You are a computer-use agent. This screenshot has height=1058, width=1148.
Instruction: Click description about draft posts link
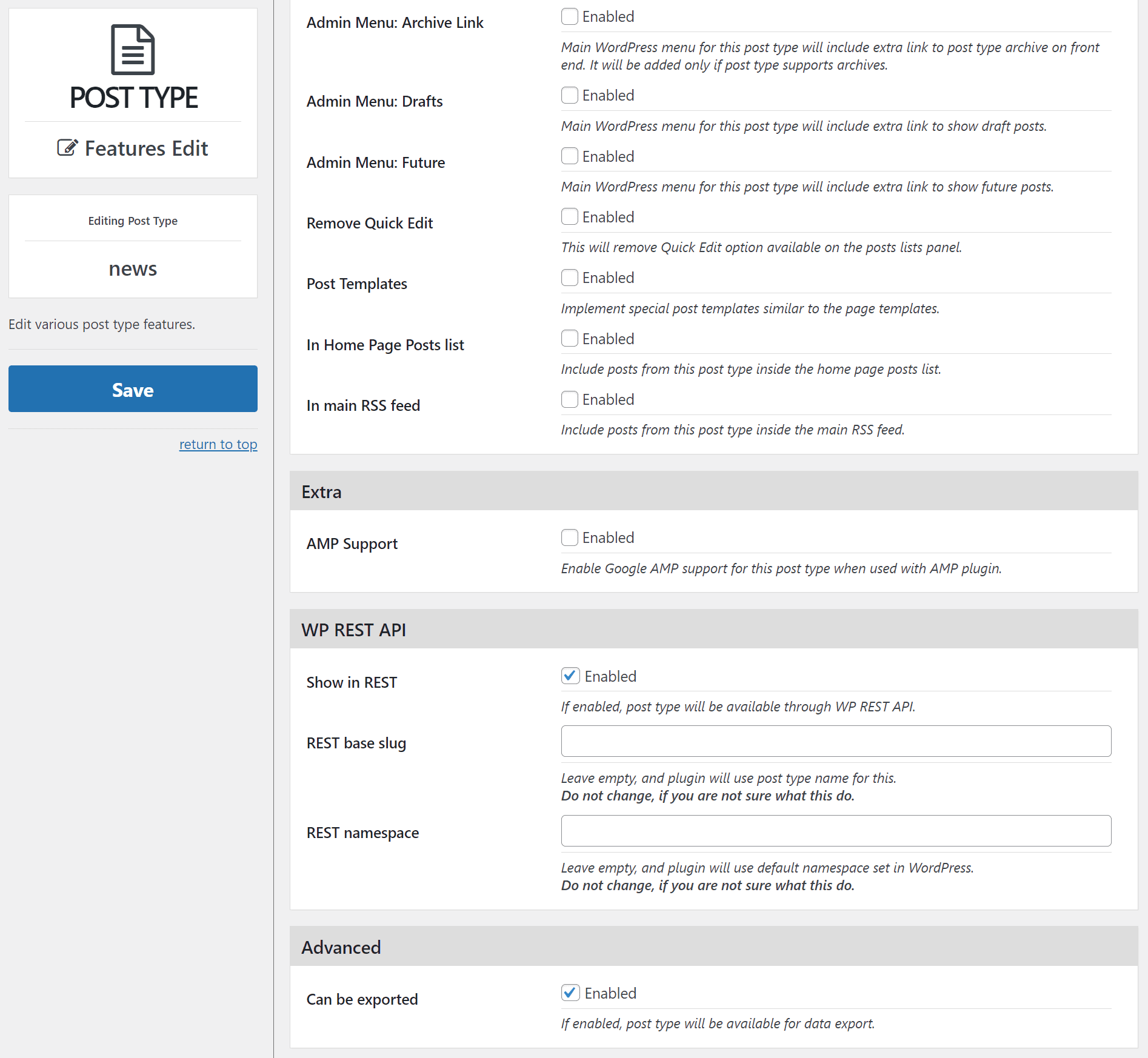pos(804,126)
